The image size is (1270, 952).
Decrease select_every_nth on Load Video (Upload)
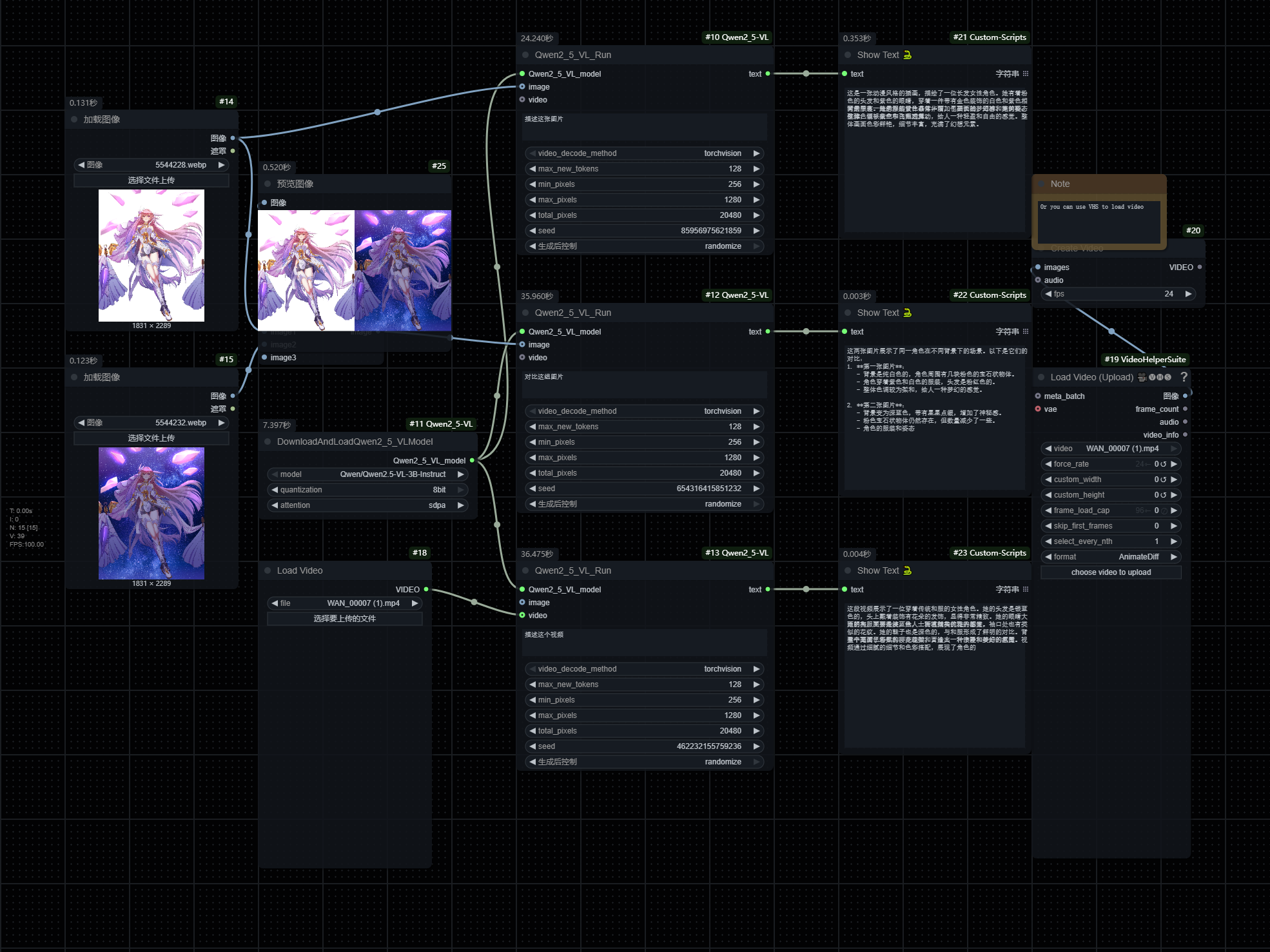(1048, 541)
